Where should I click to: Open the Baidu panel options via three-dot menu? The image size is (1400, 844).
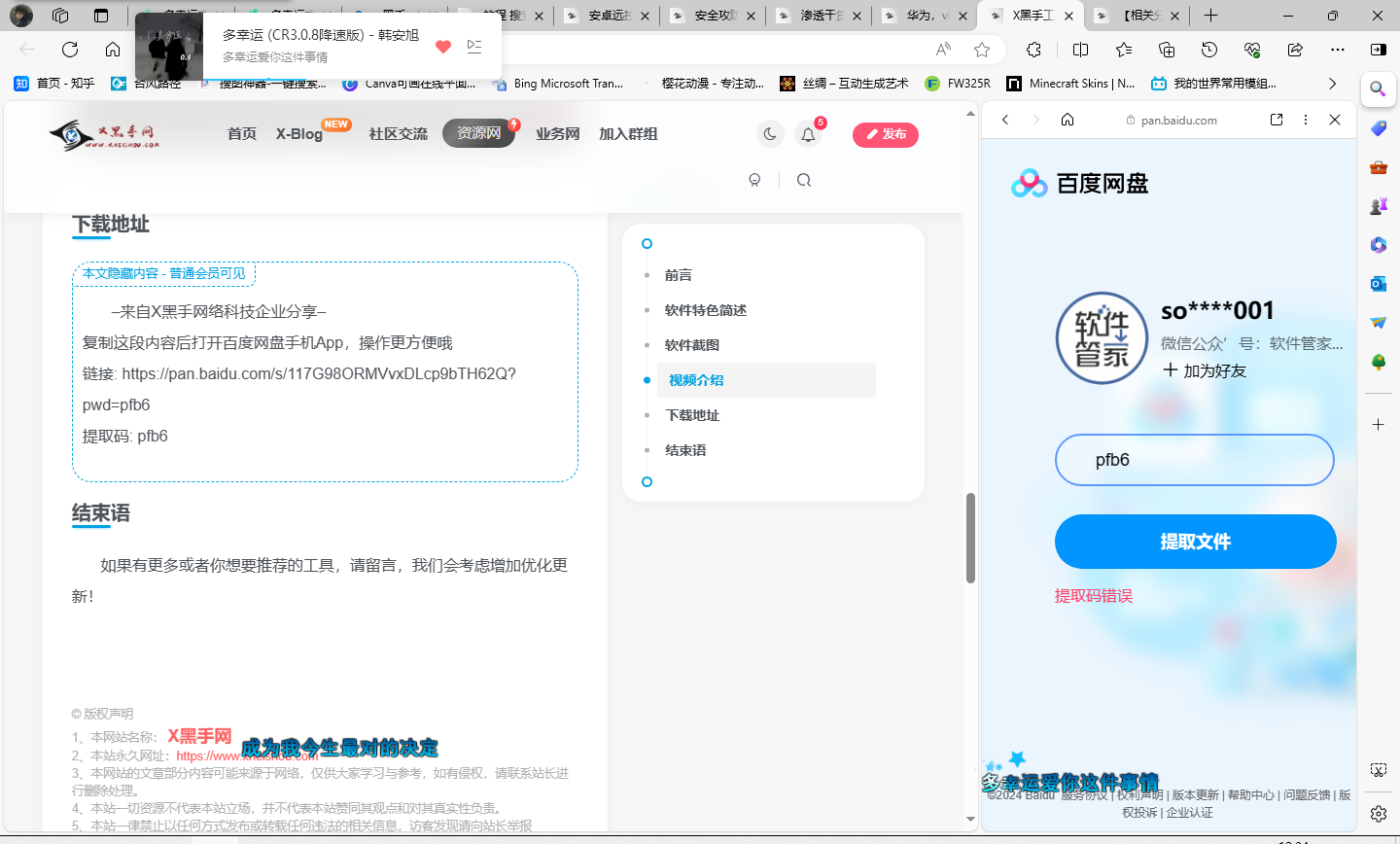pos(1306,120)
